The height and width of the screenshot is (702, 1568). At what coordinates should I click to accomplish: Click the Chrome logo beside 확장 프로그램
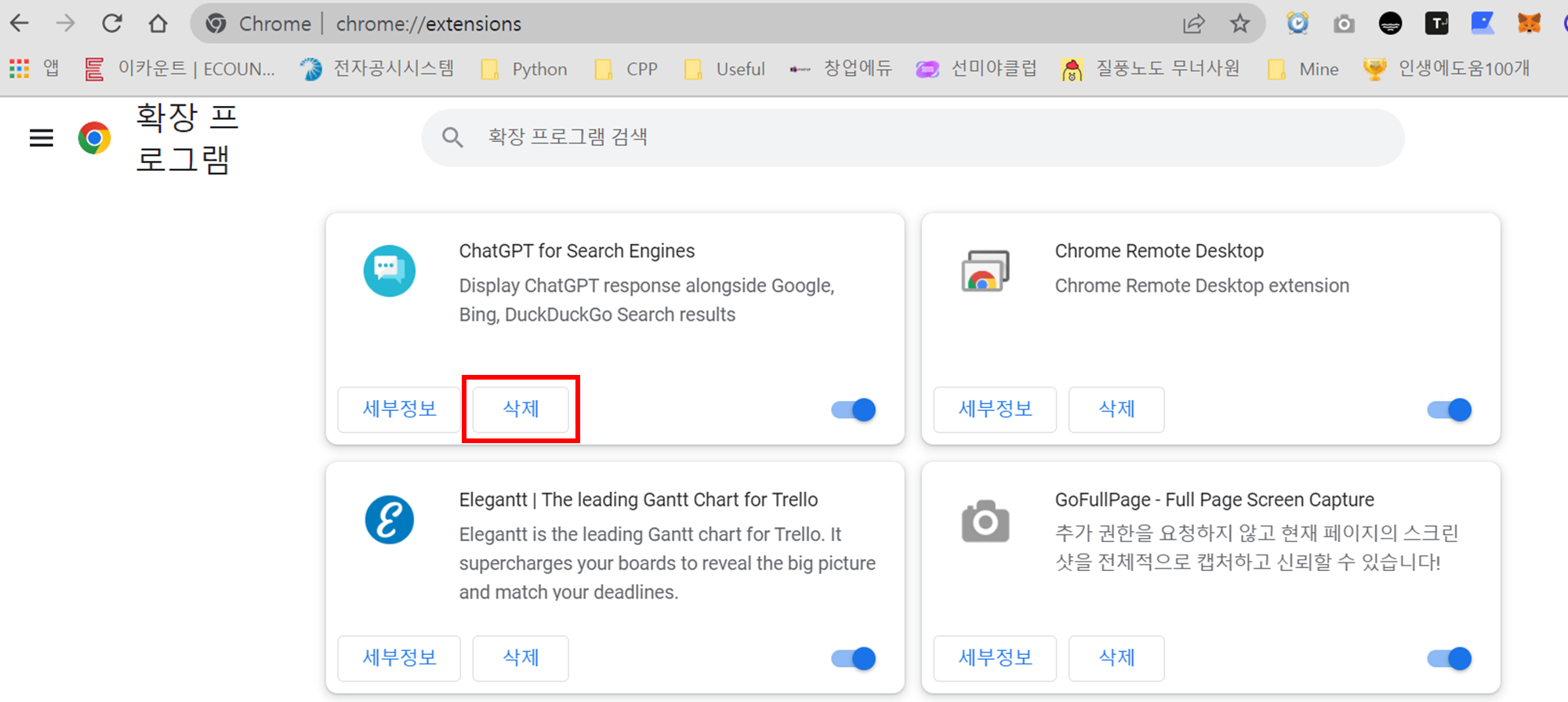coord(94,138)
